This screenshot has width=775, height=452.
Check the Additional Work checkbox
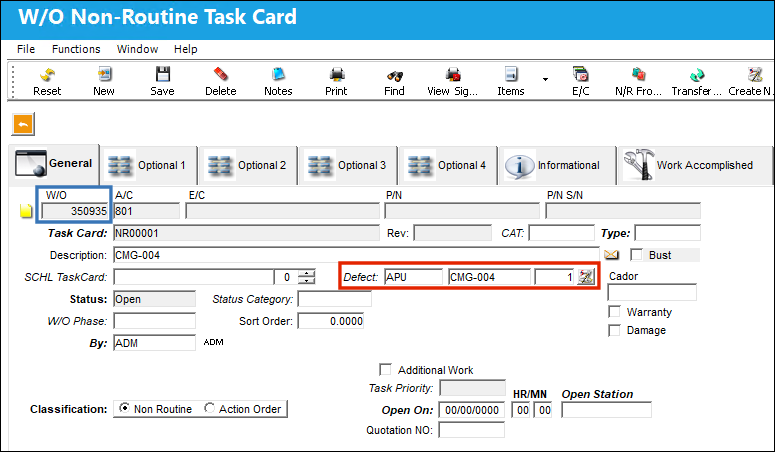tap(385, 369)
